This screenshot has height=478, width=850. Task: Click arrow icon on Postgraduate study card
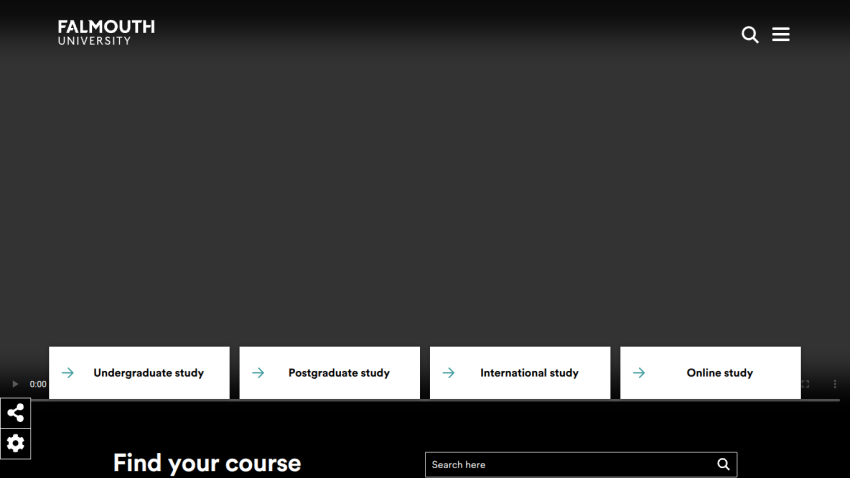tap(258, 373)
